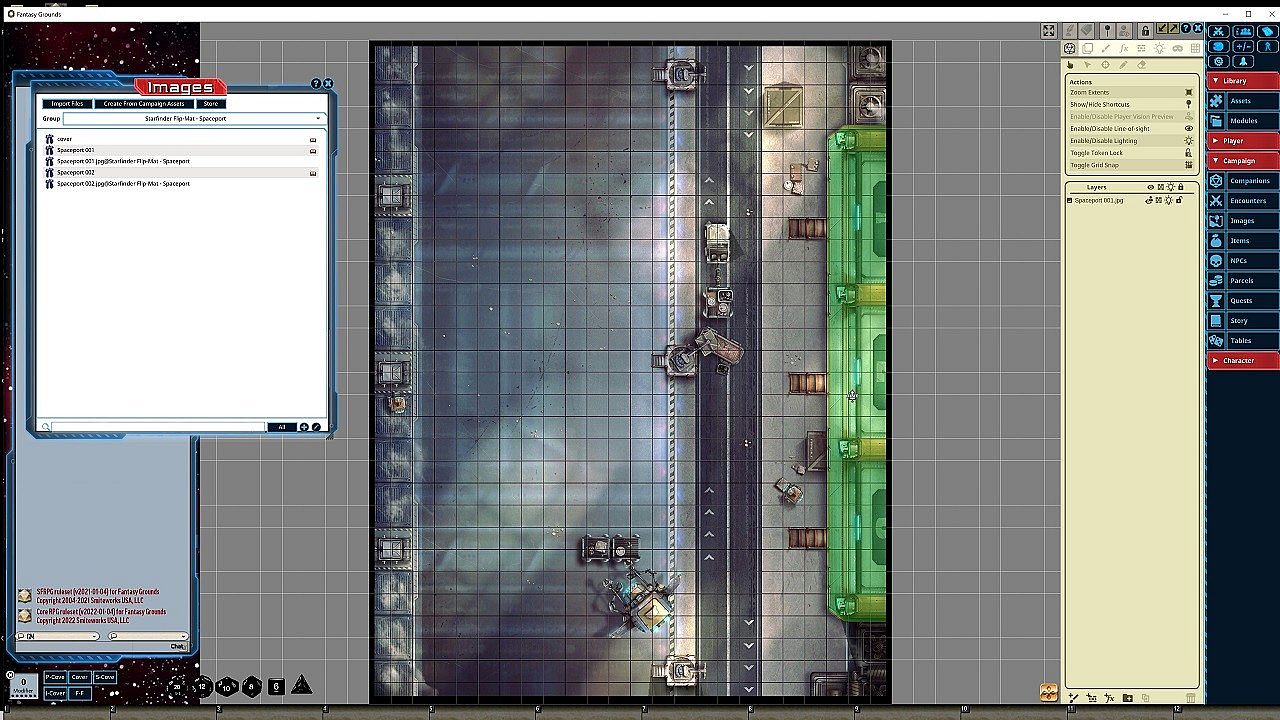Open the mask vision tab icon
Image resolution: width=1280 pixels, height=720 pixels.
[x=1177, y=48]
